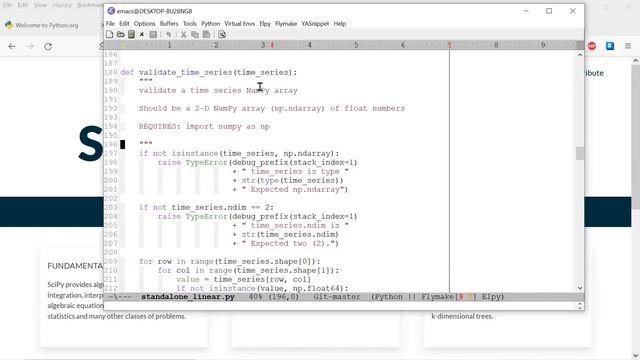Viewport: 640px width, 360px height.
Task: Click the blue extension icon in browser toolbar
Action: (x=610, y=46)
